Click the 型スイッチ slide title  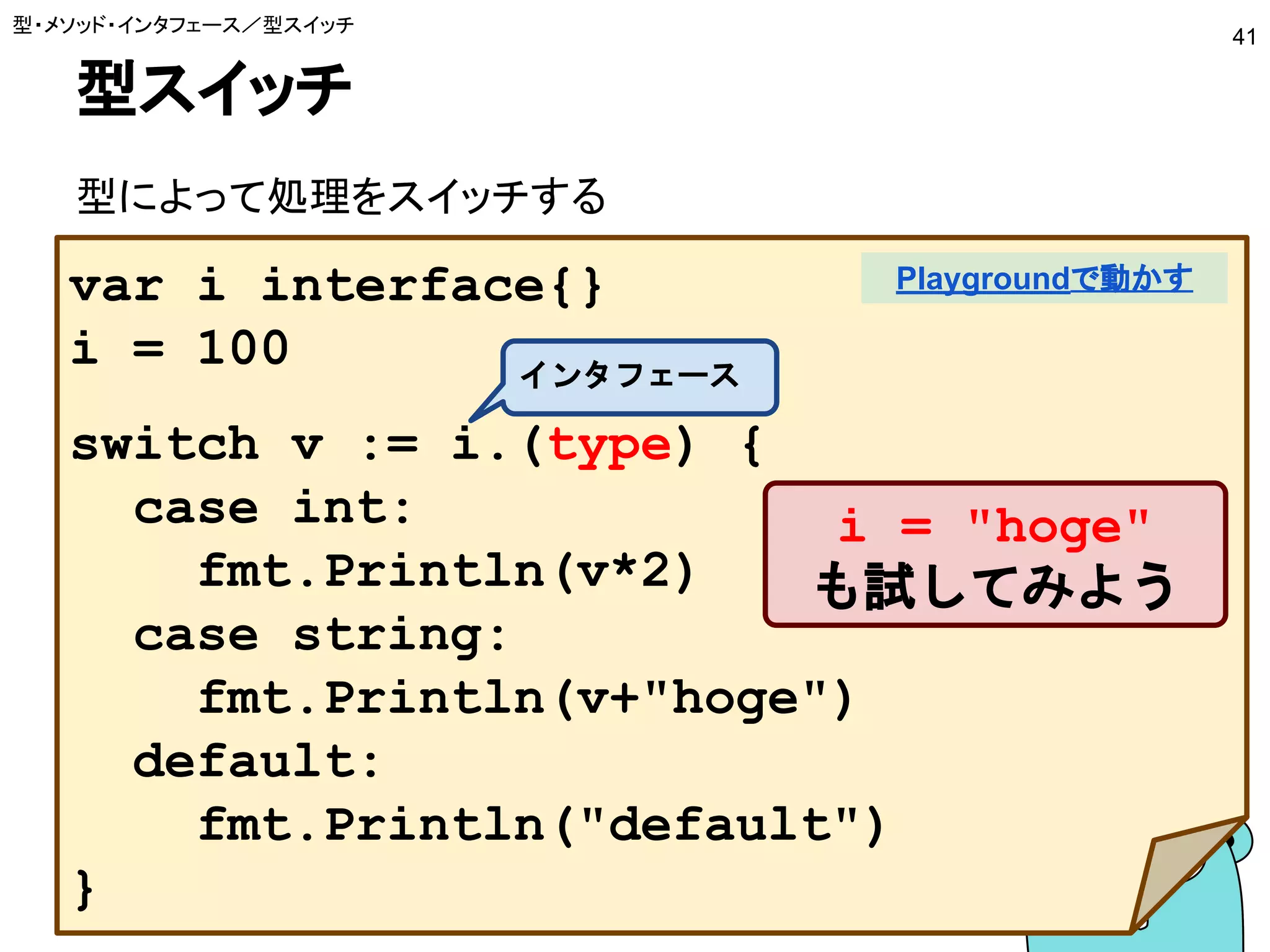[215, 89]
